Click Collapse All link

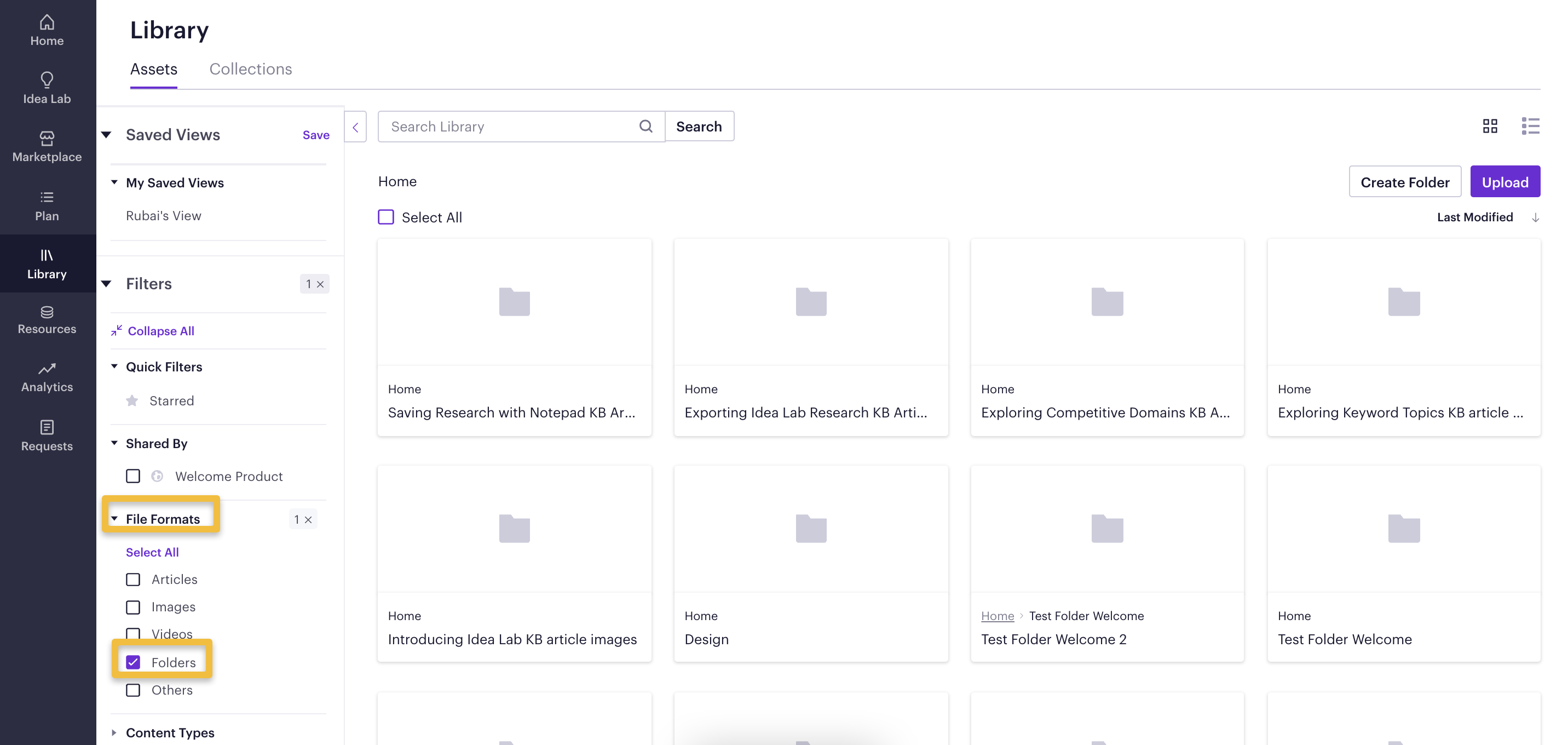coord(161,331)
